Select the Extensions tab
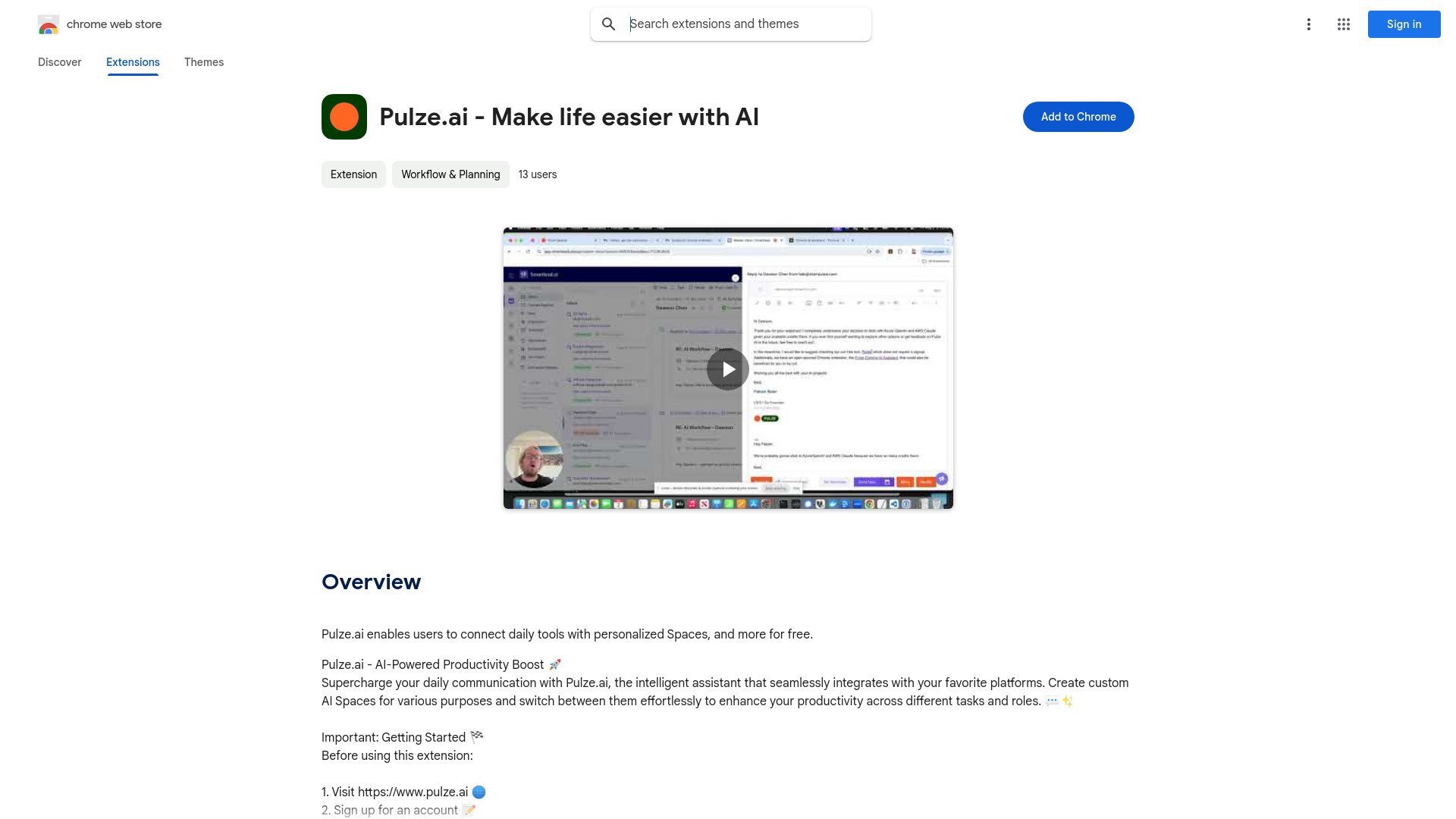The height and width of the screenshot is (819, 1456). pyautogui.click(x=132, y=62)
